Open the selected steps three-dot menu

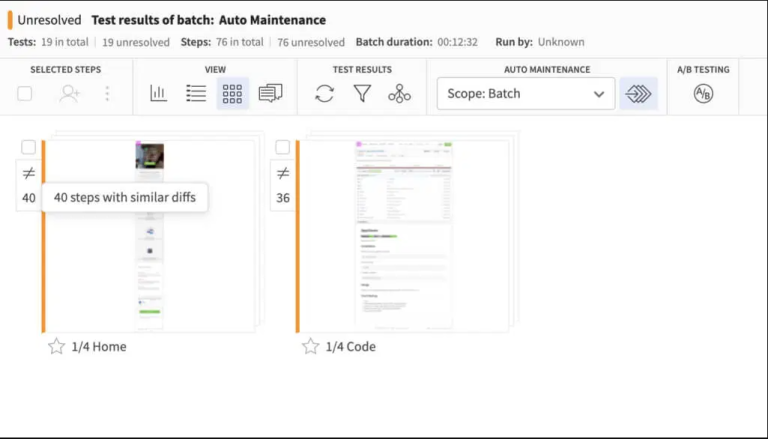107,94
